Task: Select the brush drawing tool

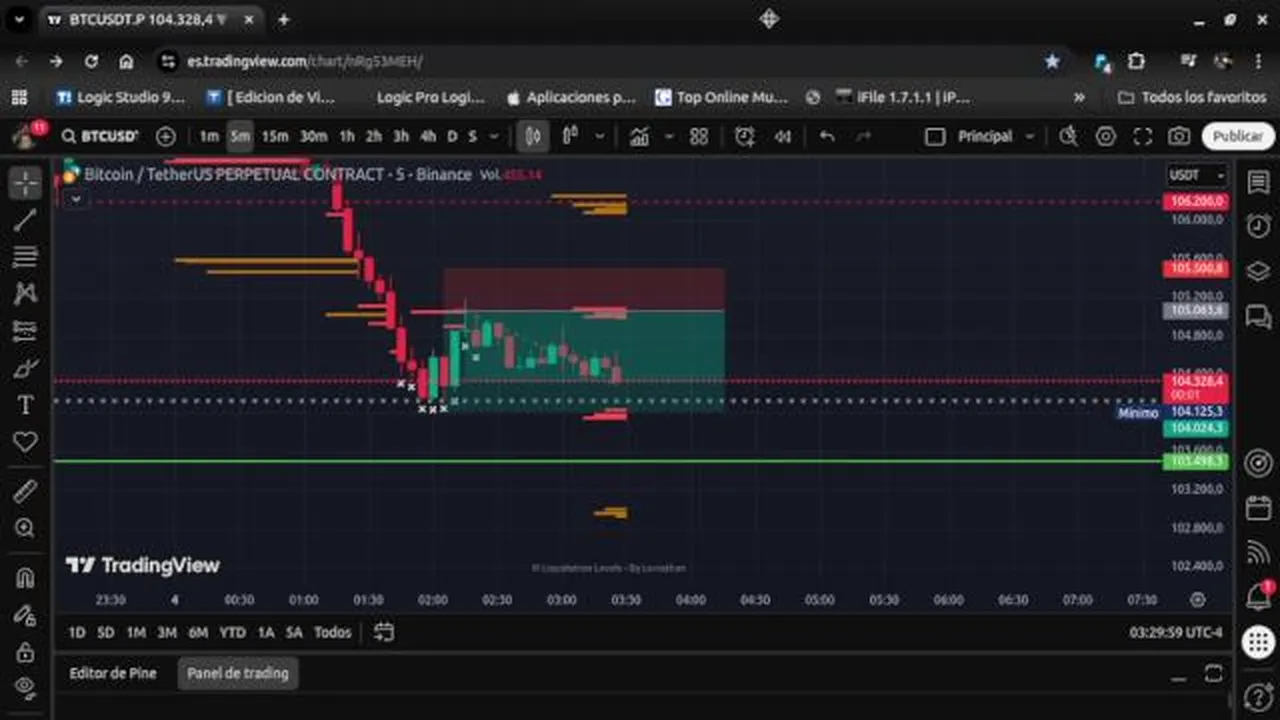Action: tap(25, 367)
